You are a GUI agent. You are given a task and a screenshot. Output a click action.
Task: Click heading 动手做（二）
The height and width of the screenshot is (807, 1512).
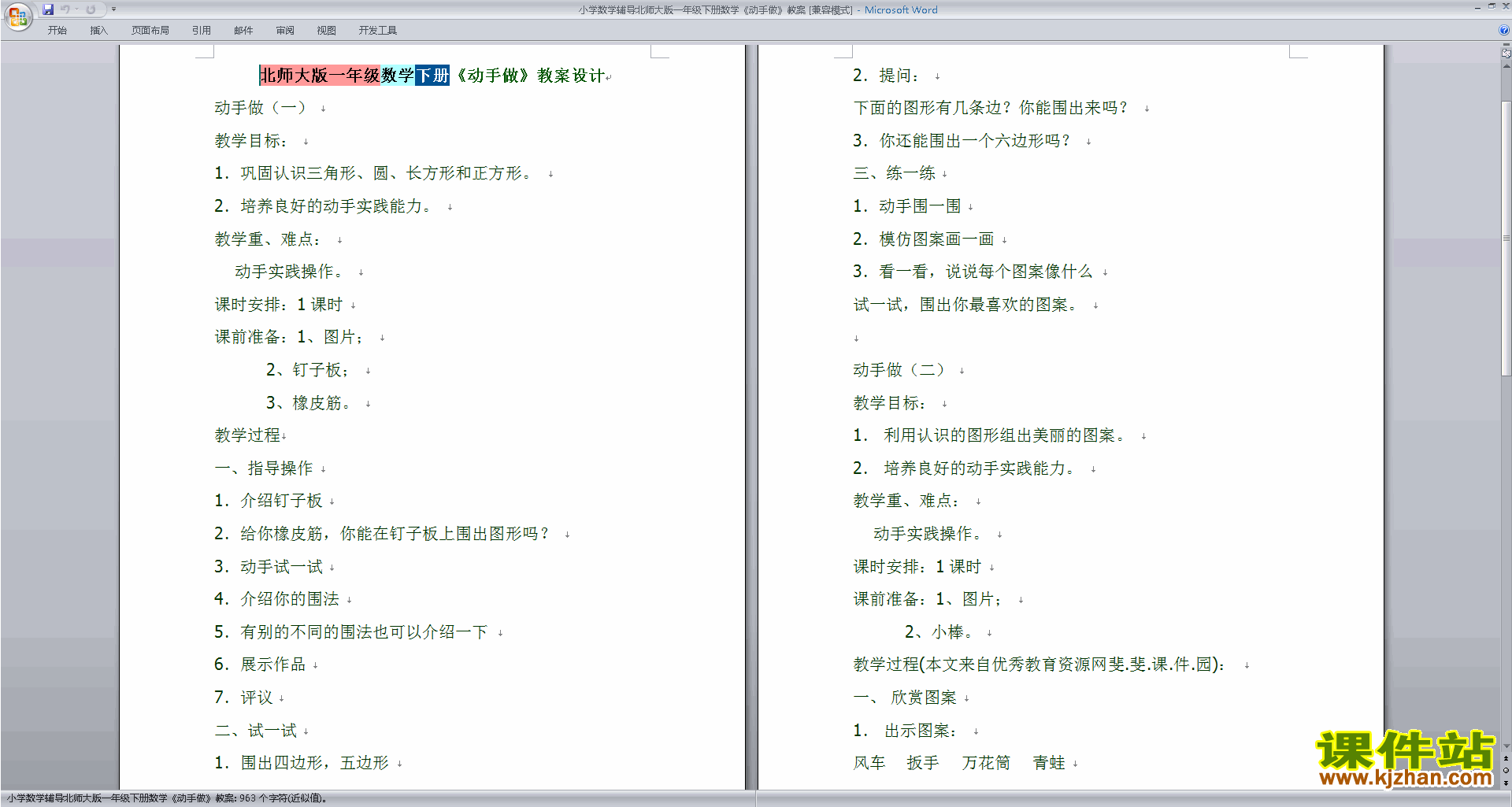(899, 370)
